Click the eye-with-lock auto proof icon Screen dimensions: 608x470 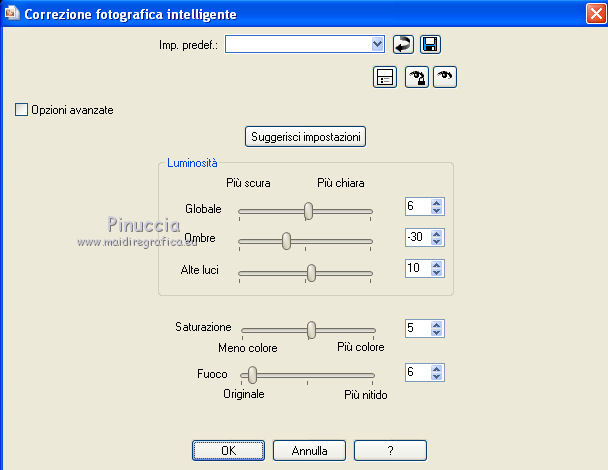pyautogui.click(x=416, y=77)
